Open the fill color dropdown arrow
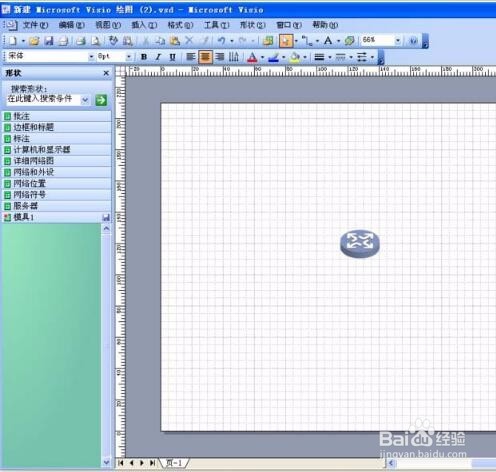496x472 pixels. (305, 57)
